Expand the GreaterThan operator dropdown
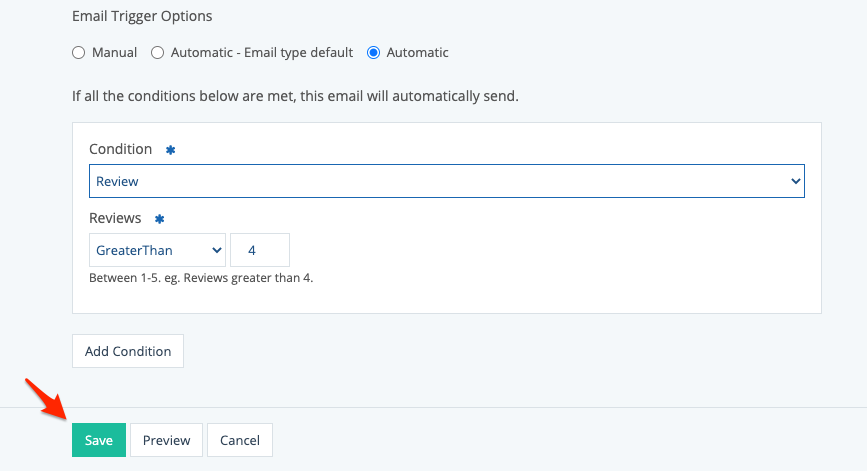Screen dimensions: 867x471 [x=157, y=250]
